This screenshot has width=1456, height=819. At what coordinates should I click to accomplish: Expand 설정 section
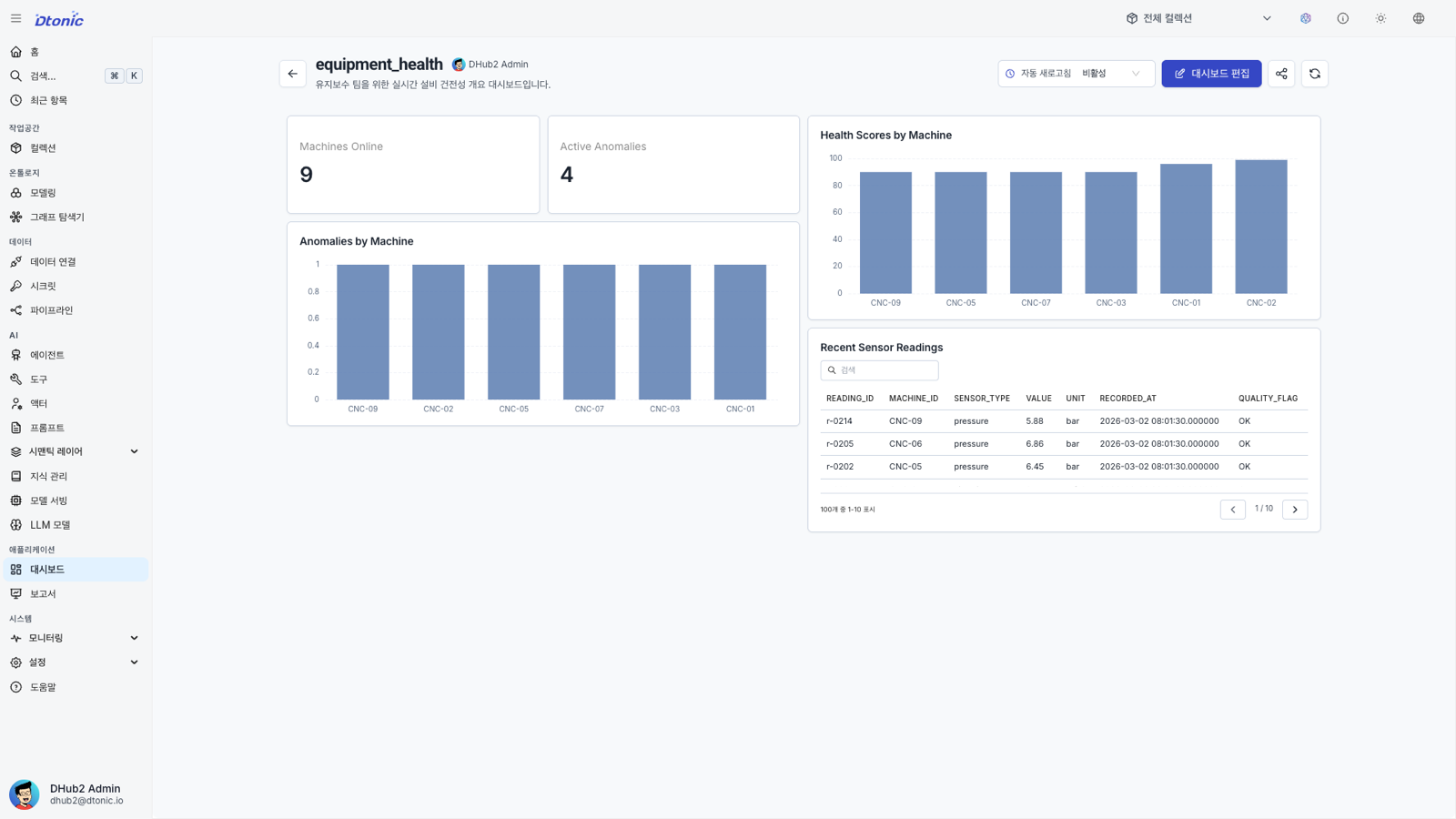point(76,662)
